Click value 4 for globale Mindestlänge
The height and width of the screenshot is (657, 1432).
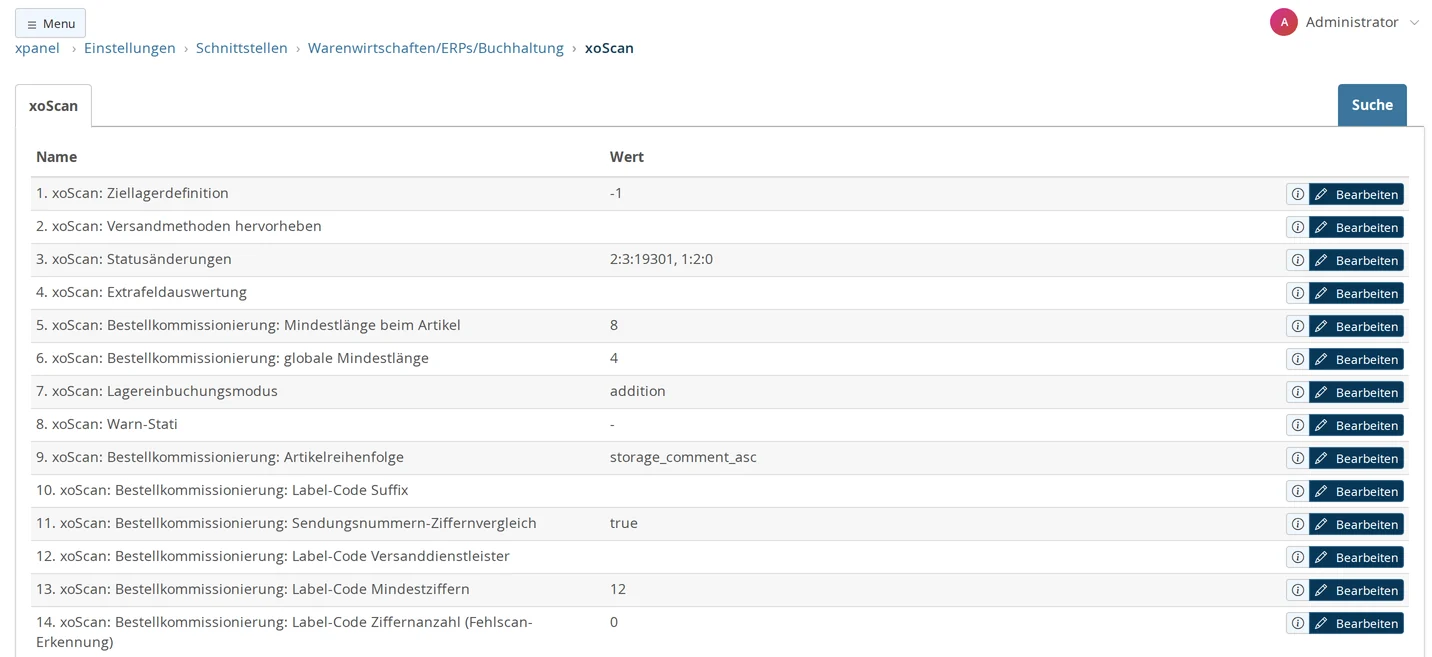(614, 358)
